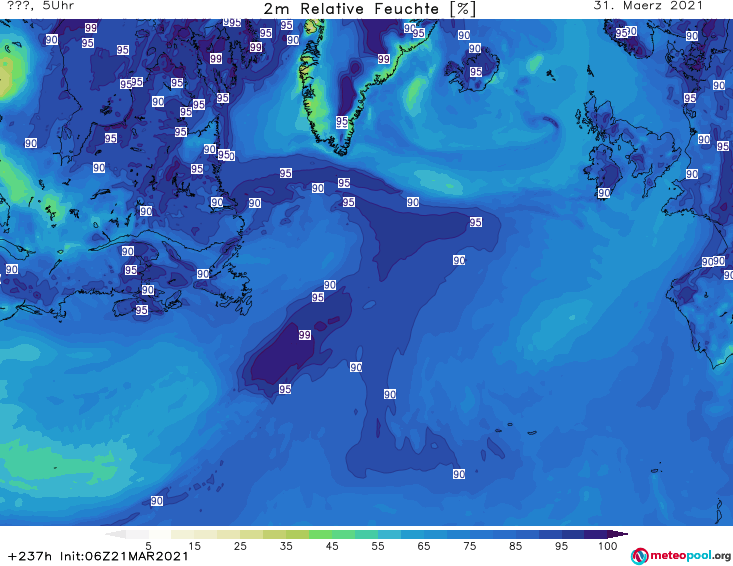Click the pointed purple arrow end of the color bar
Screen dimensions: 733x566
point(618,534)
